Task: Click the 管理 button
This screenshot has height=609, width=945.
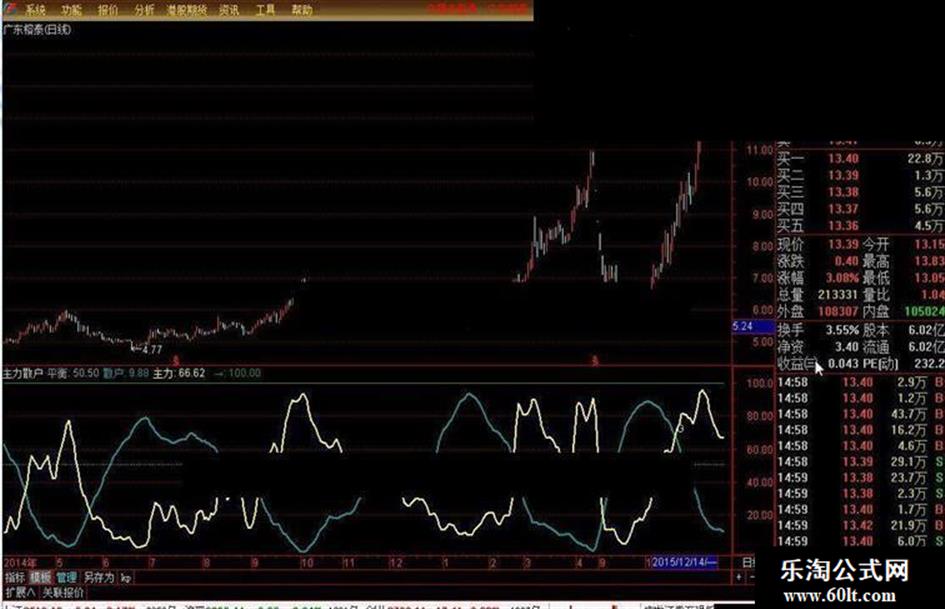Action: click(x=66, y=578)
